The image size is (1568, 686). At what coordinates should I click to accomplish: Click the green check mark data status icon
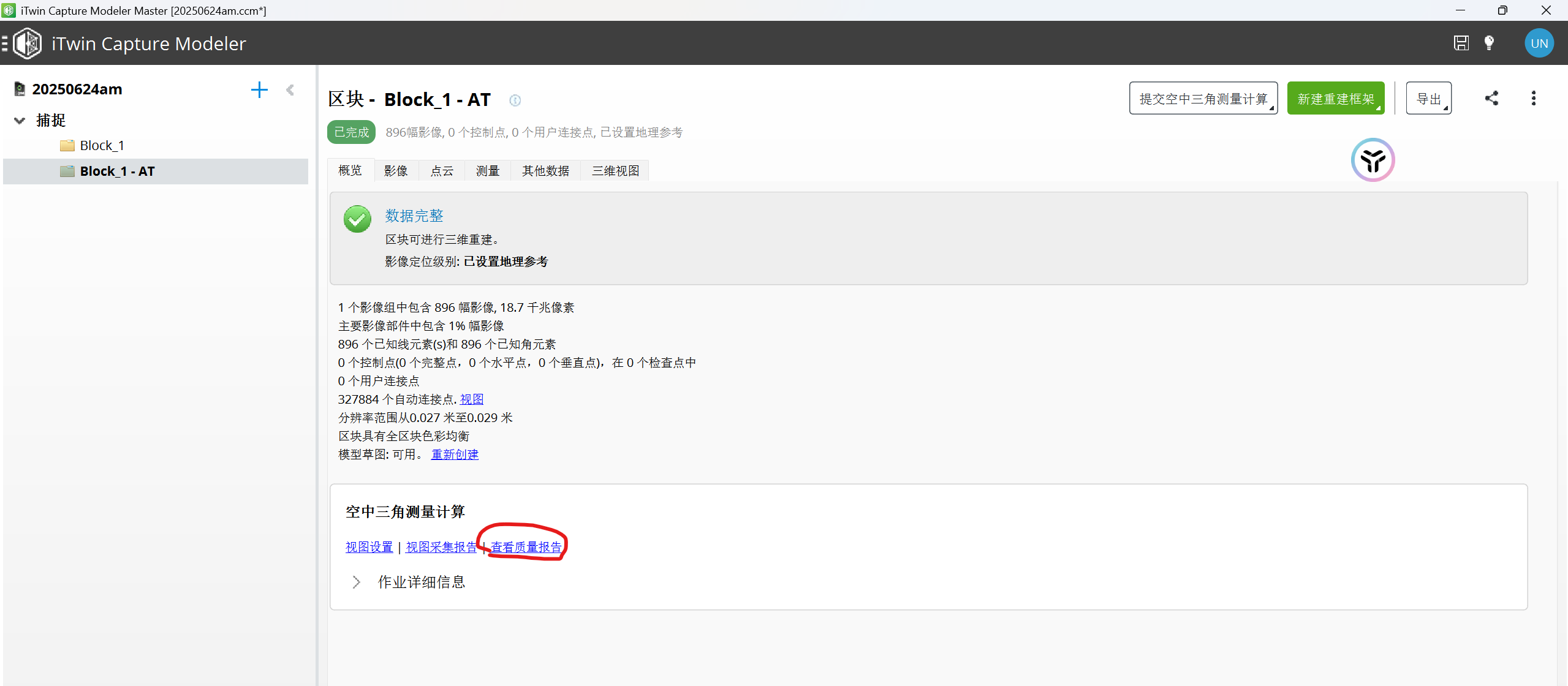point(357,219)
